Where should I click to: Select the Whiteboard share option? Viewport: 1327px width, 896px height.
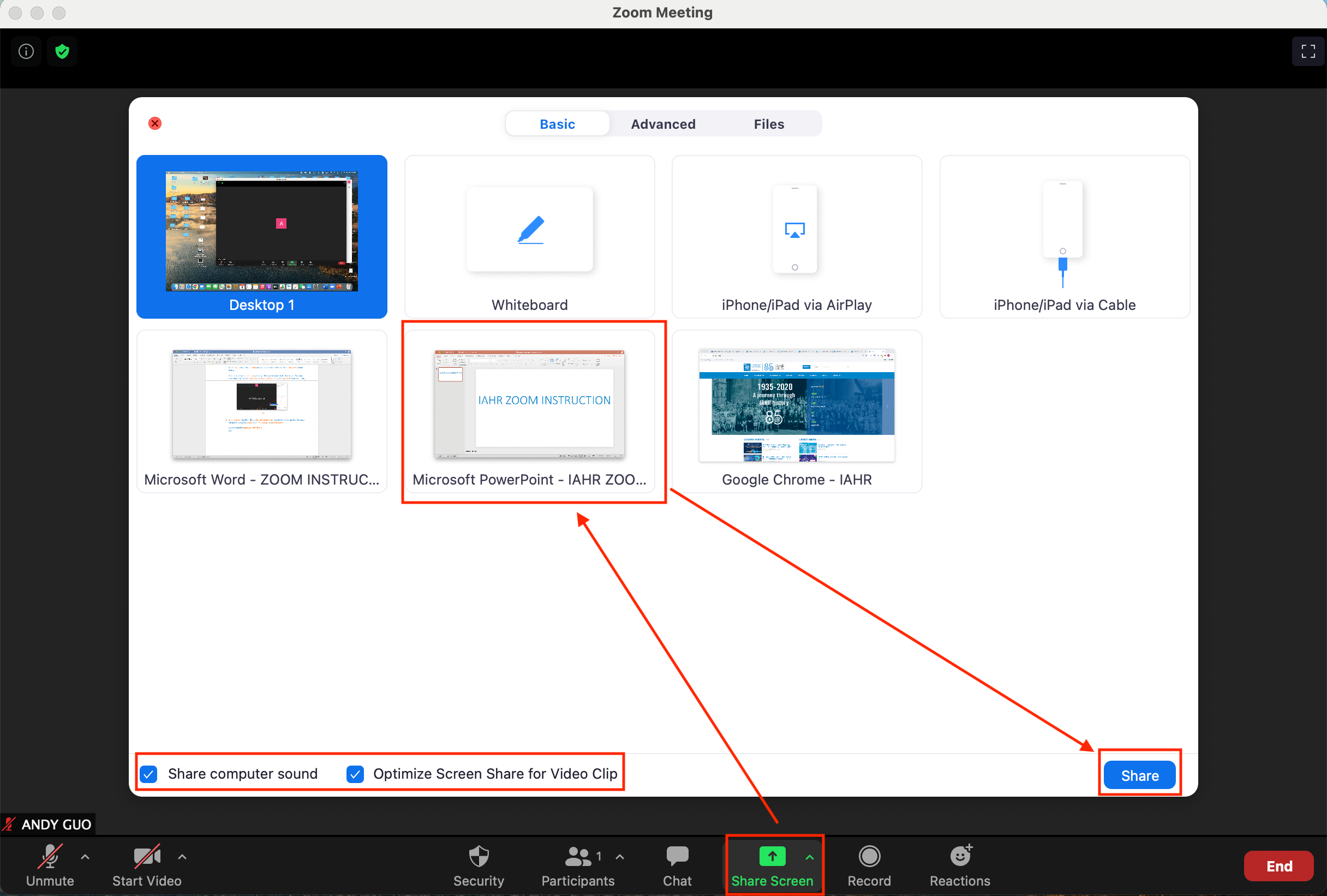(x=529, y=236)
